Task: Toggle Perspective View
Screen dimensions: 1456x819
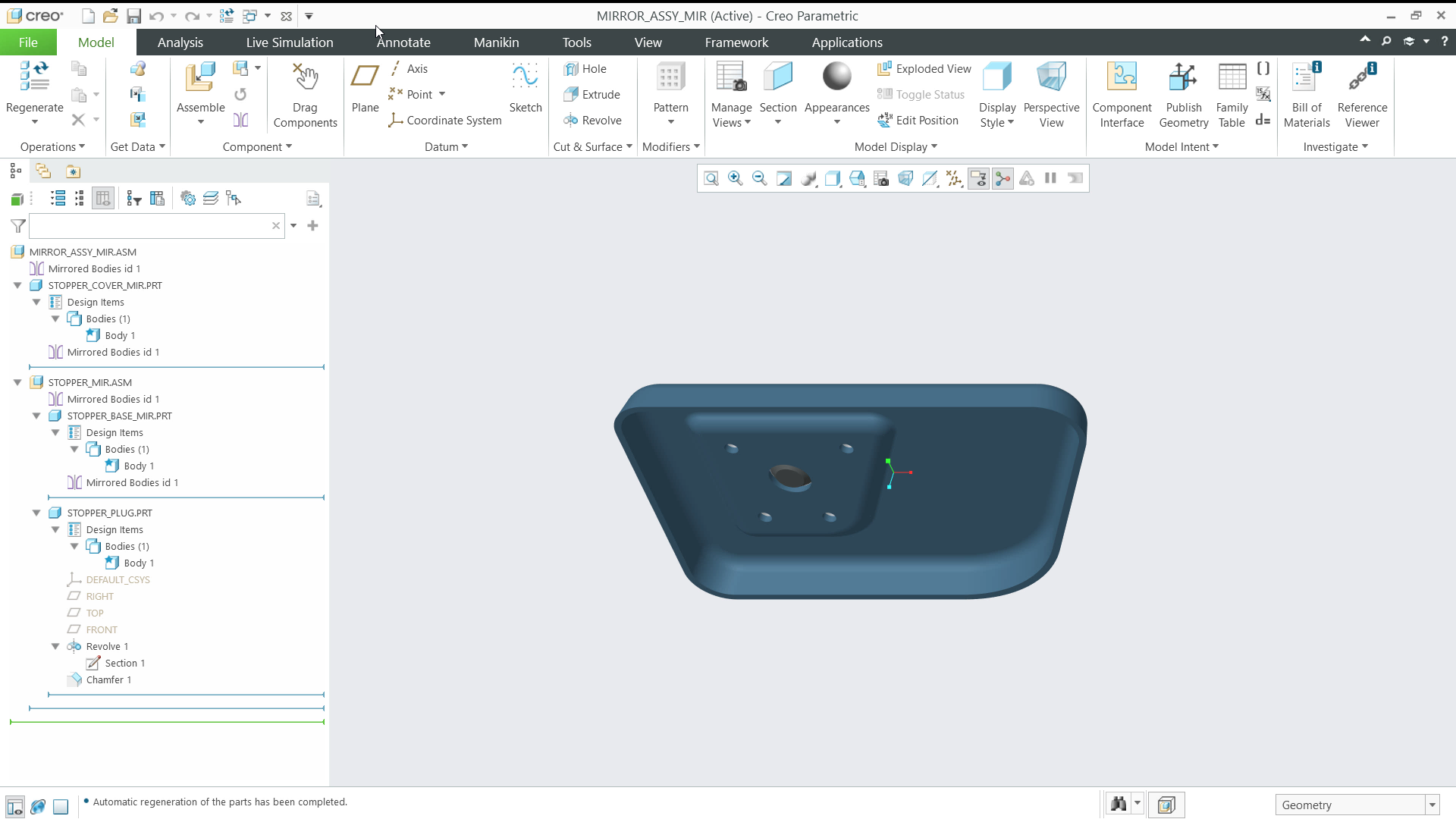Action: tap(1051, 94)
